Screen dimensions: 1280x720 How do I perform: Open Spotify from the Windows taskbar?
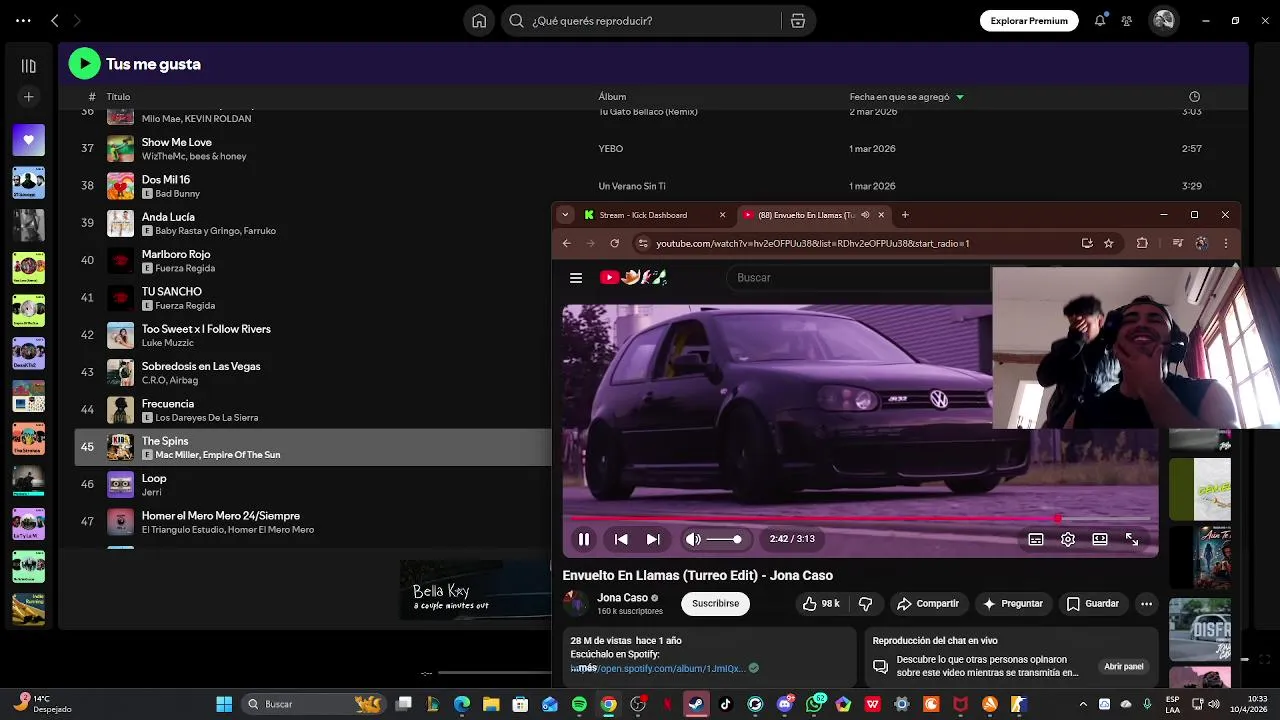pos(579,704)
